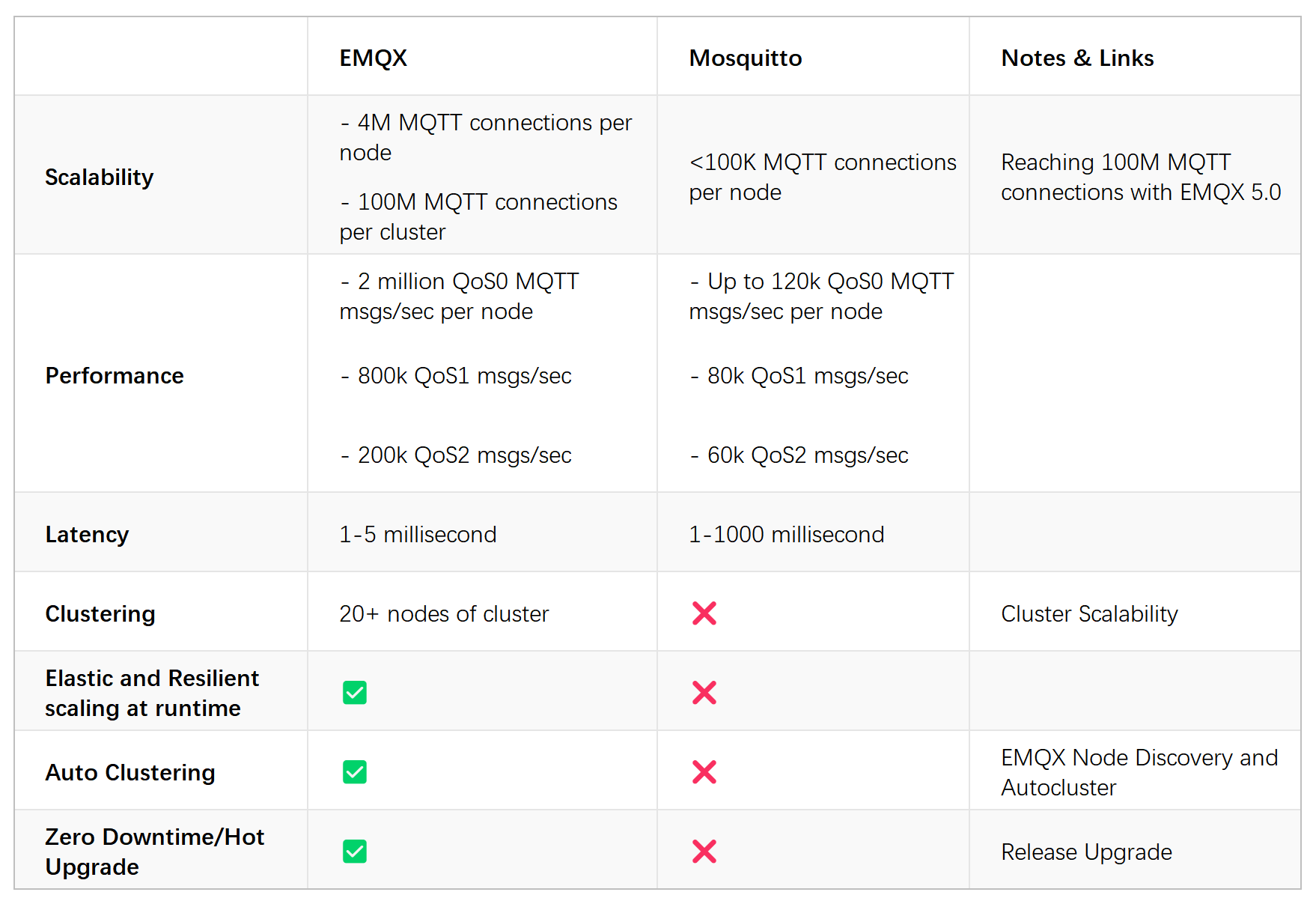
Task: Open the Release Upgrade link
Action: [1086, 852]
